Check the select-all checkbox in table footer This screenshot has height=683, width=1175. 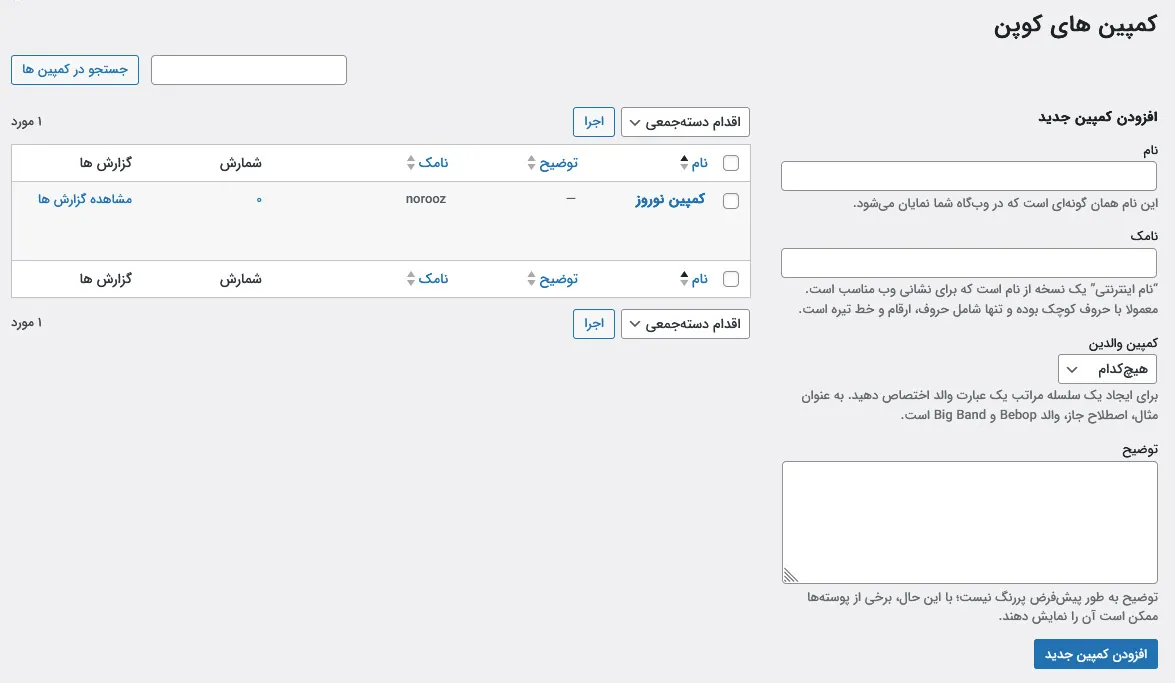(x=731, y=279)
